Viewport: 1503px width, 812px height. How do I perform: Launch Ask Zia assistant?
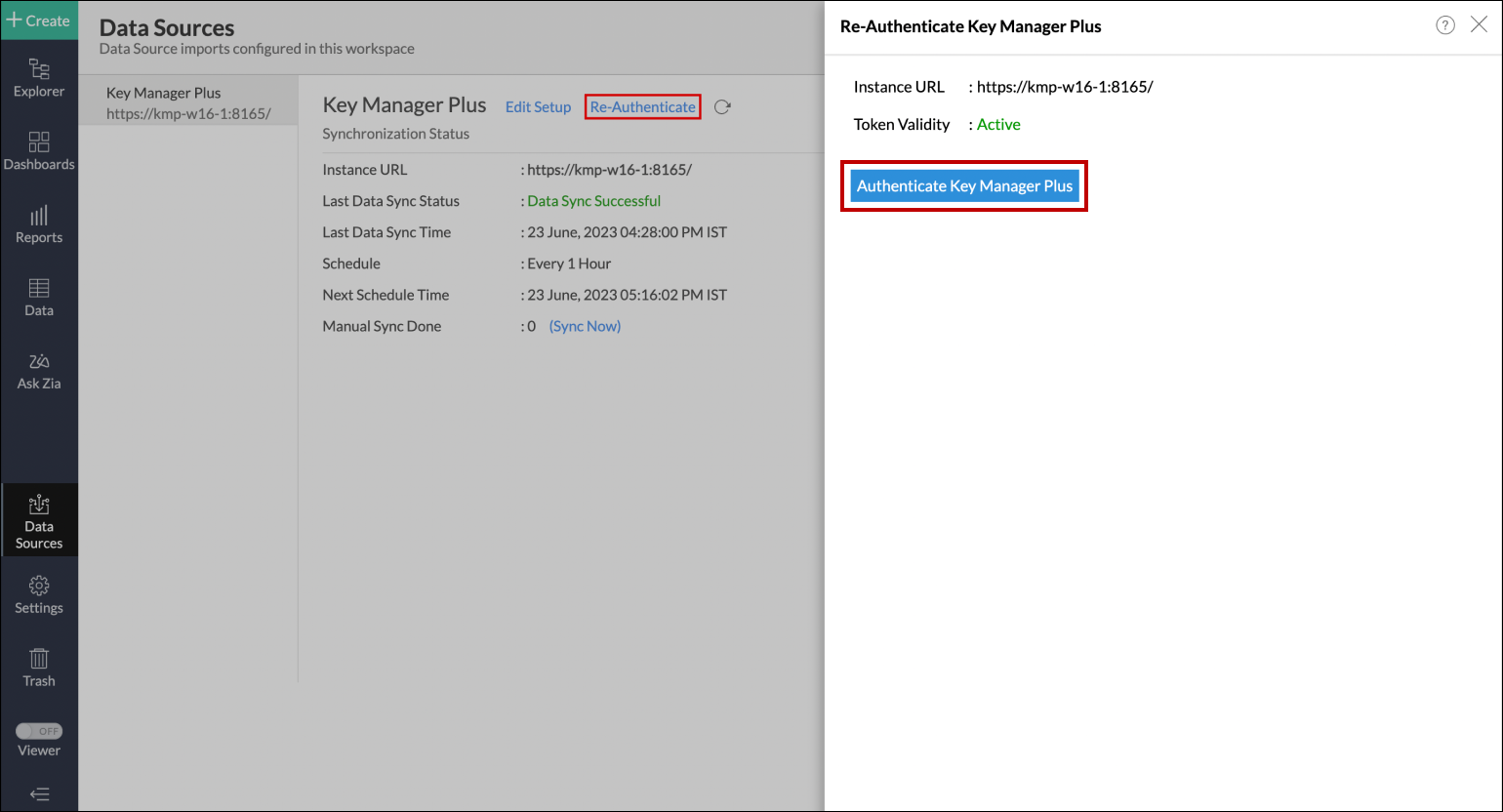[39, 371]
